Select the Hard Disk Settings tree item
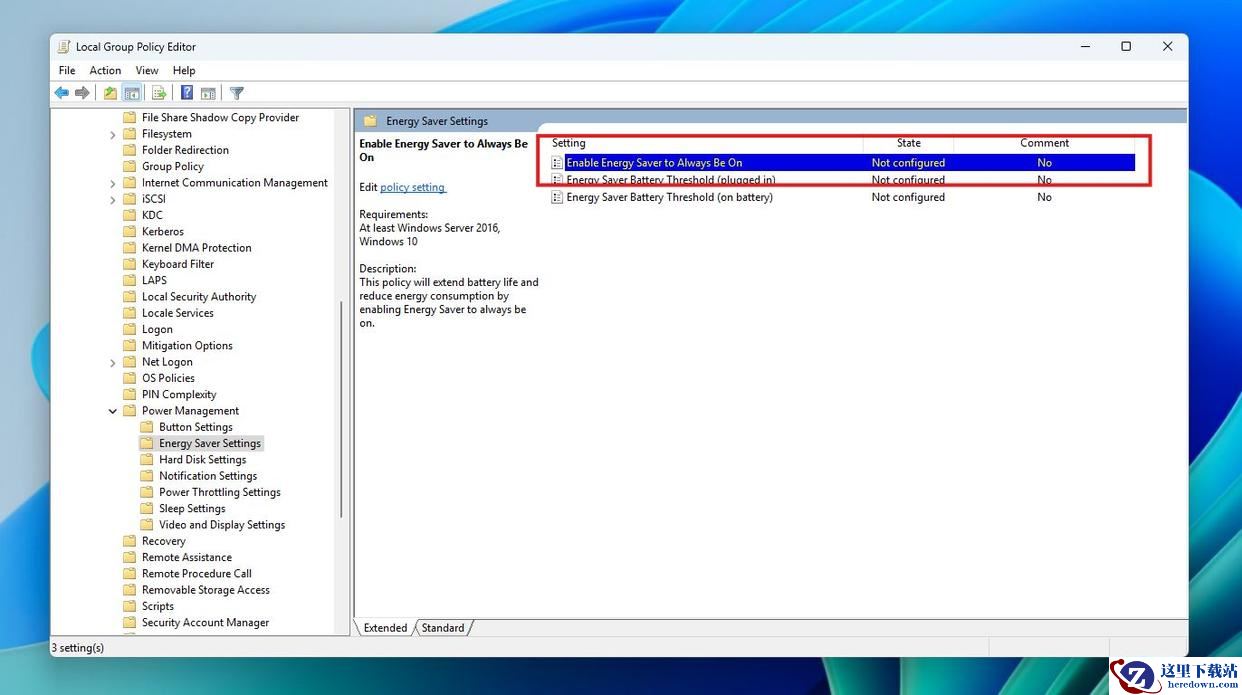Screen dimensions: 1242x695 202,460
